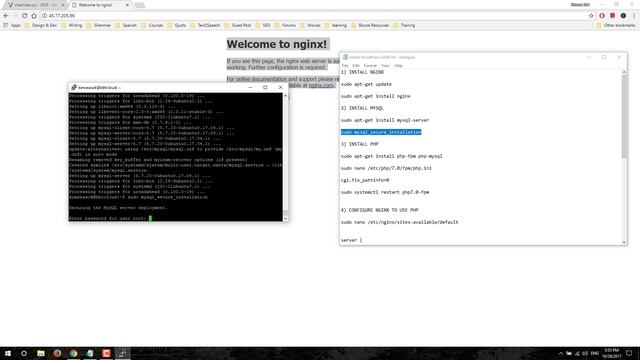Open learning bookmark folder
Image resolution: width=640 pixels, height=360 pixels.
[x=336, y=25]
